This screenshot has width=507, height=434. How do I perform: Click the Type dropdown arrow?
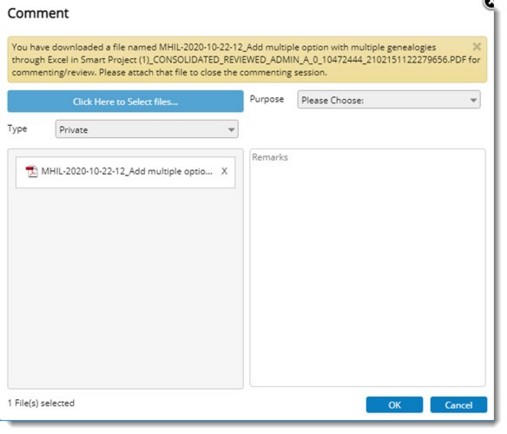click(231, 130)
